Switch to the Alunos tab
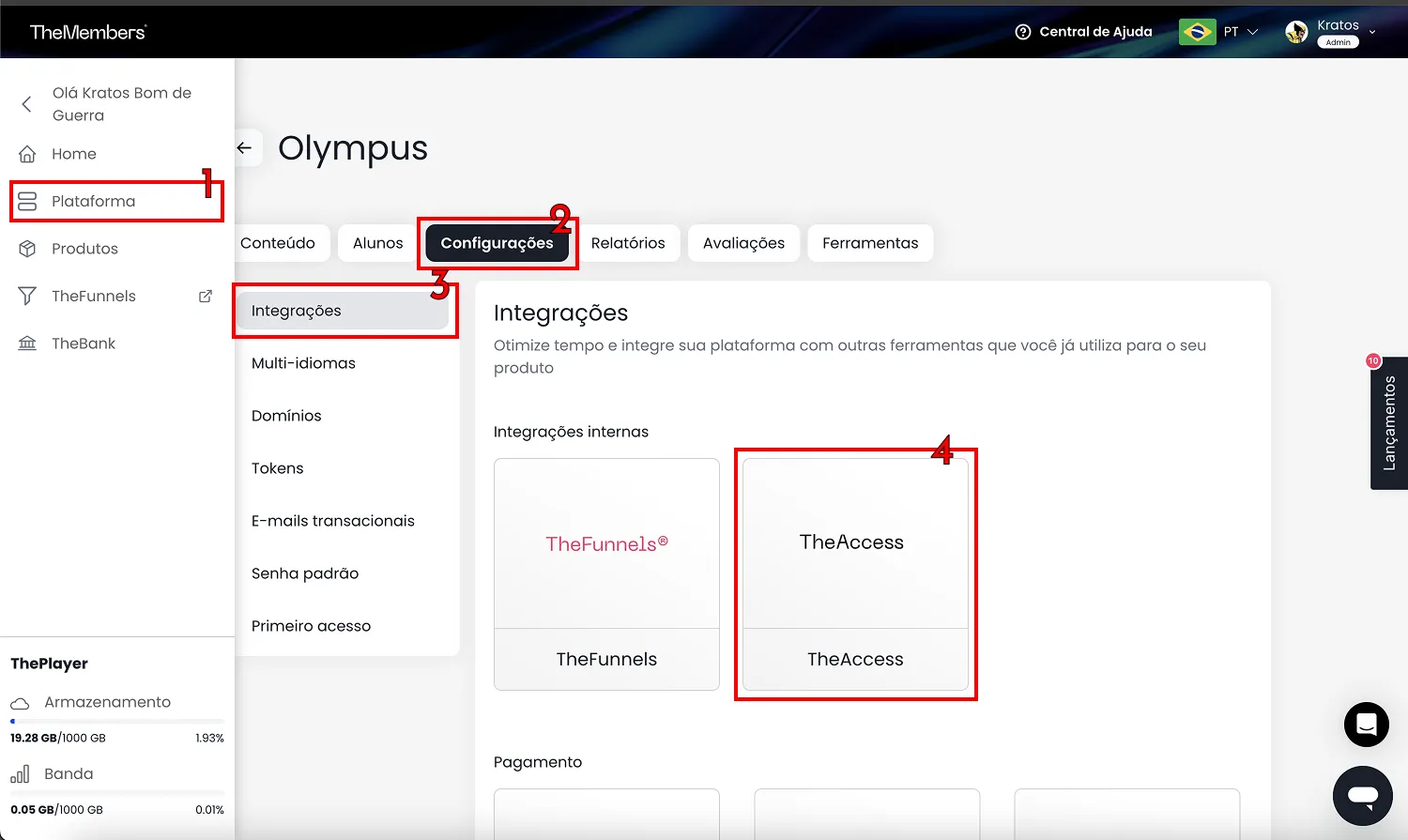Image resolution: width=1408 pixels, height=840 pixels. click(378, 243)
